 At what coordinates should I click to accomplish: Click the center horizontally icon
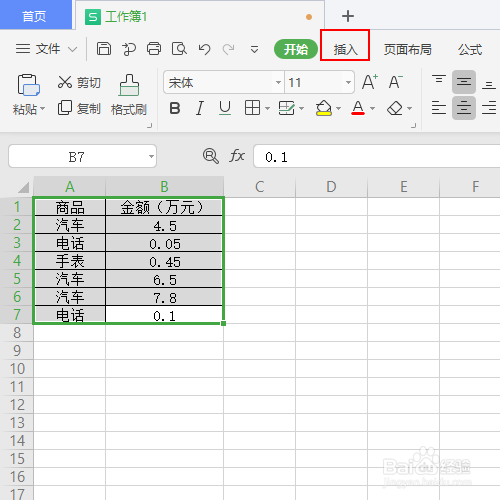point(464,108)
